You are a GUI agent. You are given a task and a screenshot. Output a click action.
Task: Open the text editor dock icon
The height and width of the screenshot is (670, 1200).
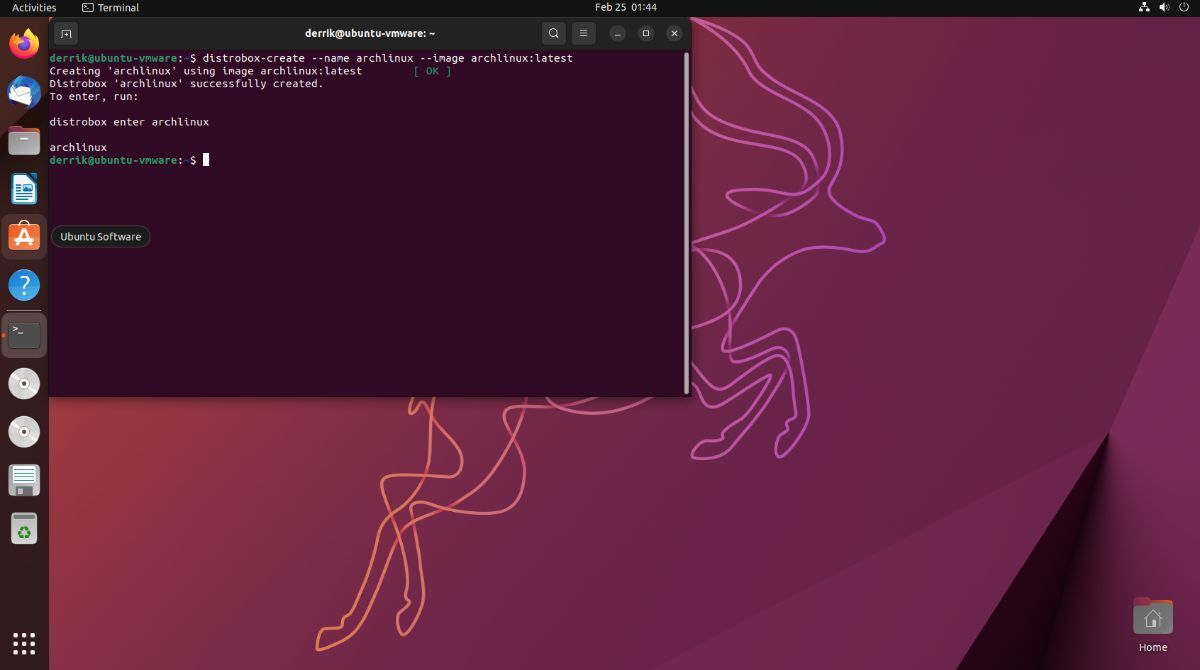pyautogui.click(x=24, y=480)
